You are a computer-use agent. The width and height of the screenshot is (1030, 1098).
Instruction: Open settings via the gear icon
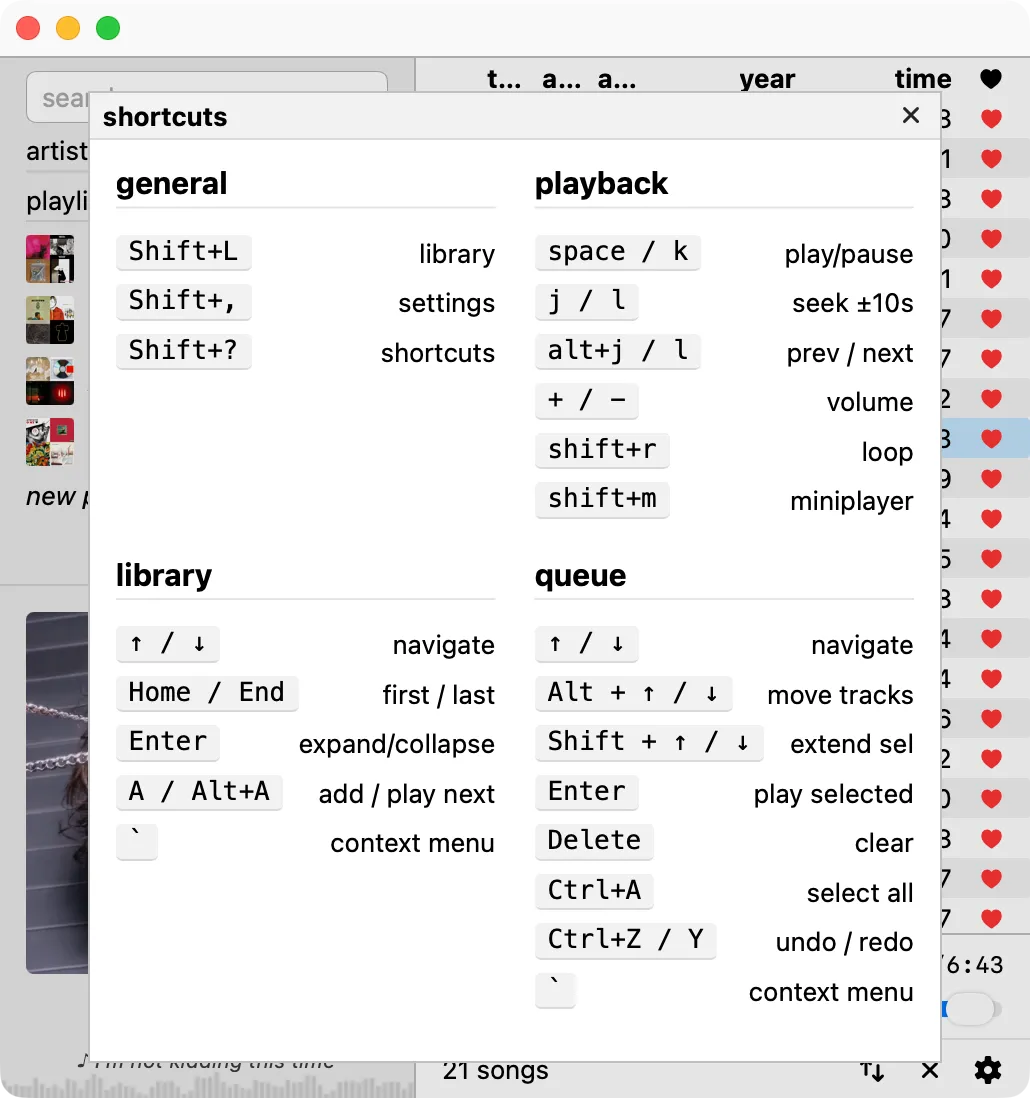coord(988,1070)
